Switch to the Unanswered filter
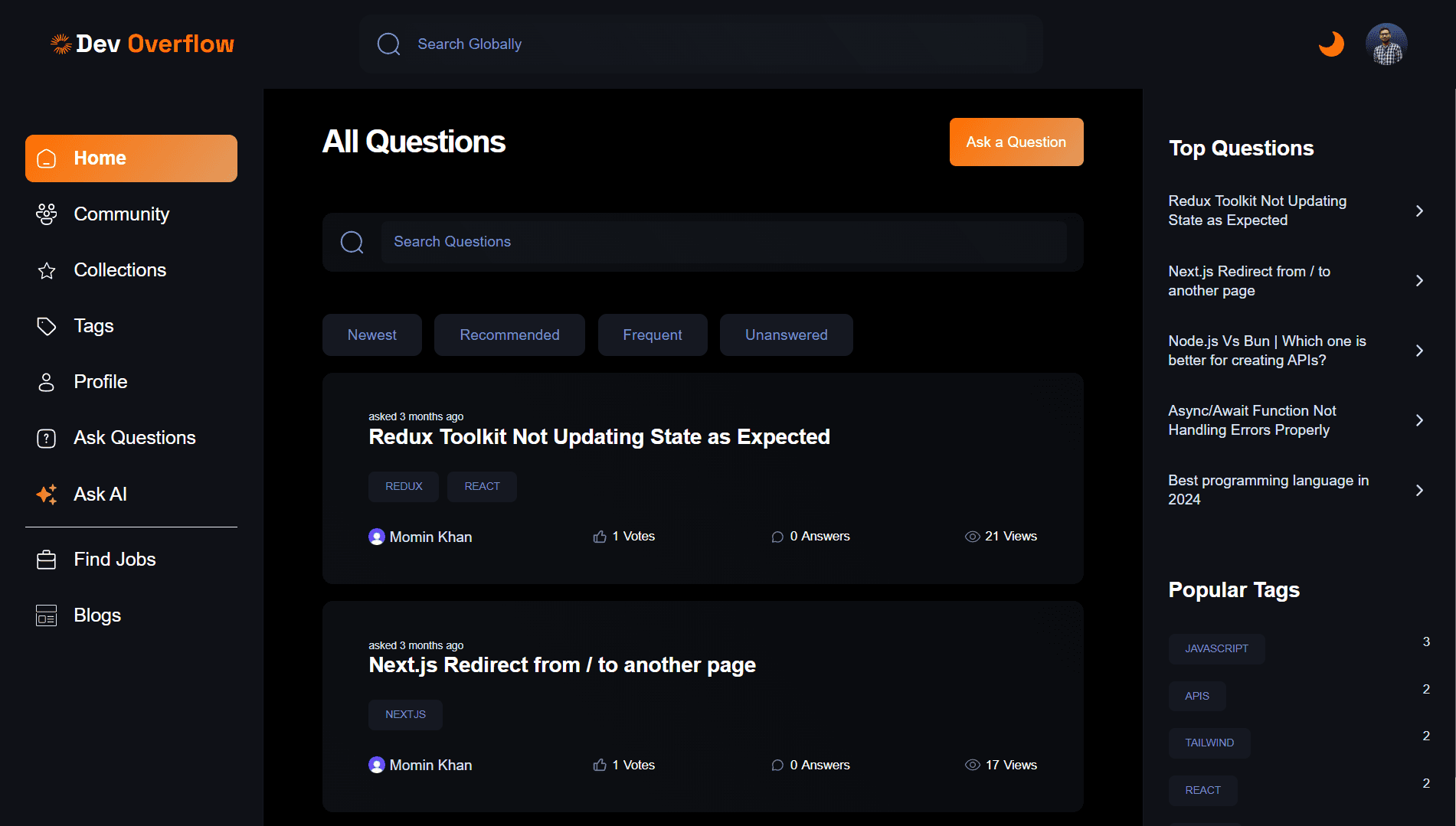The width and height of the screenshot is (1456, 826). pos(786,335)
